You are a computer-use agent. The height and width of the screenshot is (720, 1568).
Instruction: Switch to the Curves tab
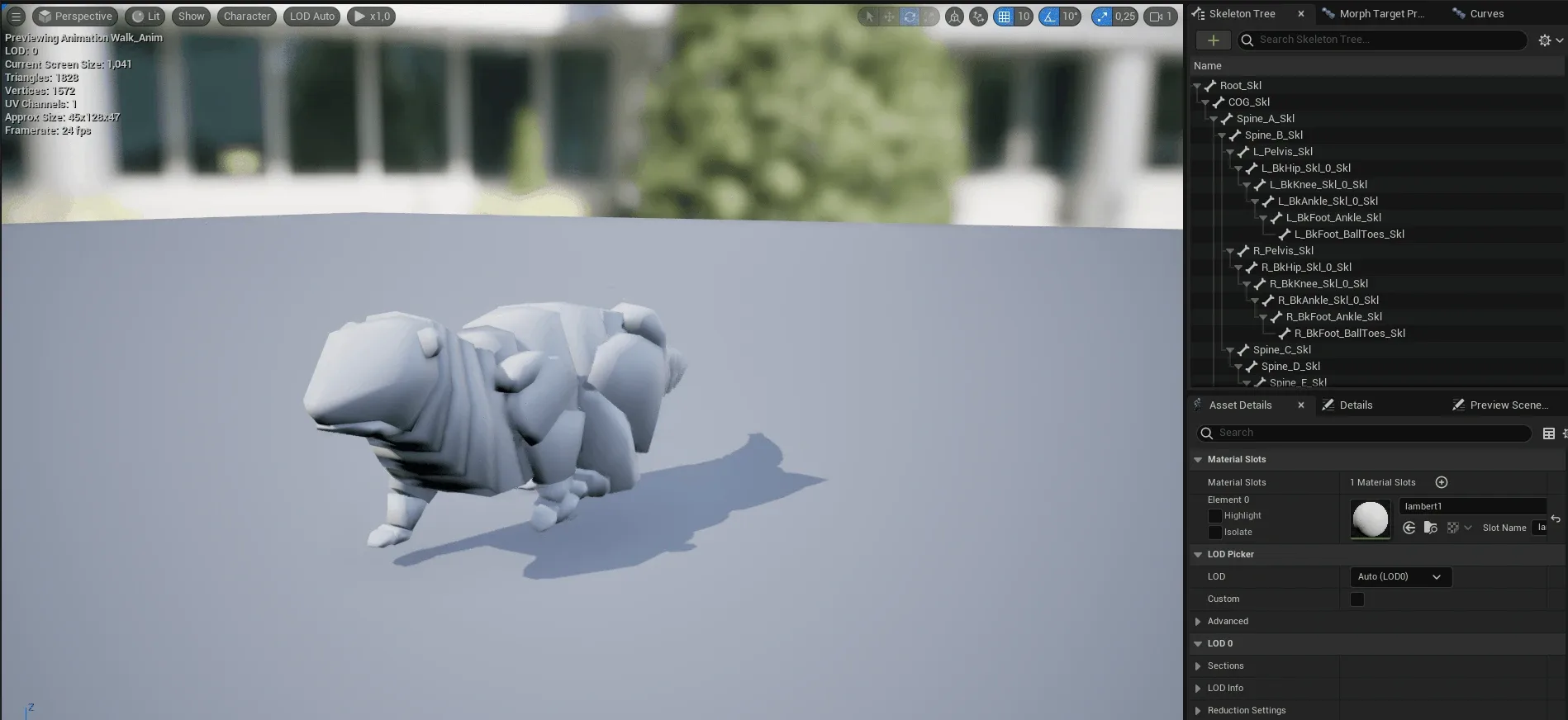coord(1478,14)
